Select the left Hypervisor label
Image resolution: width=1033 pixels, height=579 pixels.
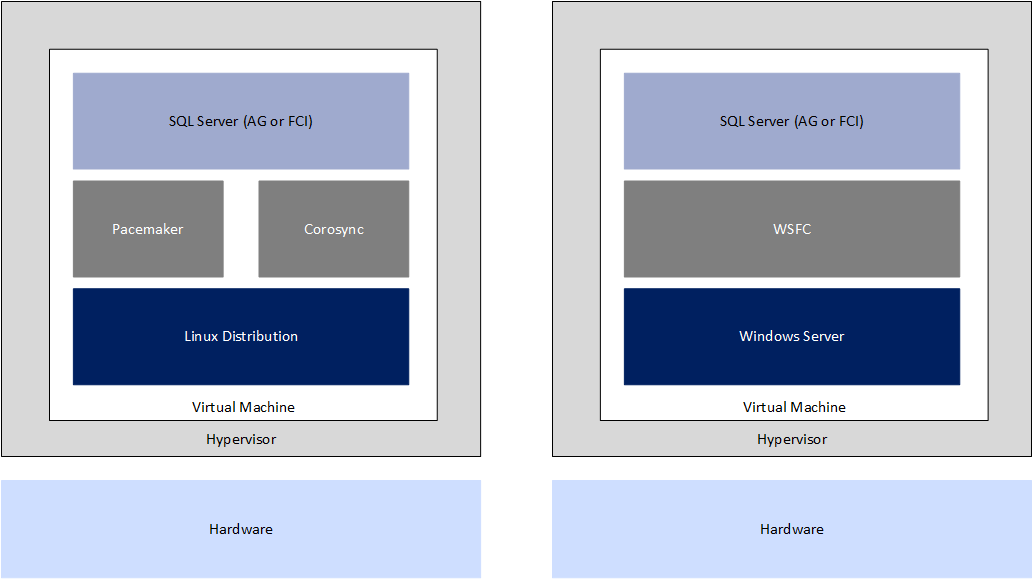(x=241, y=438)
